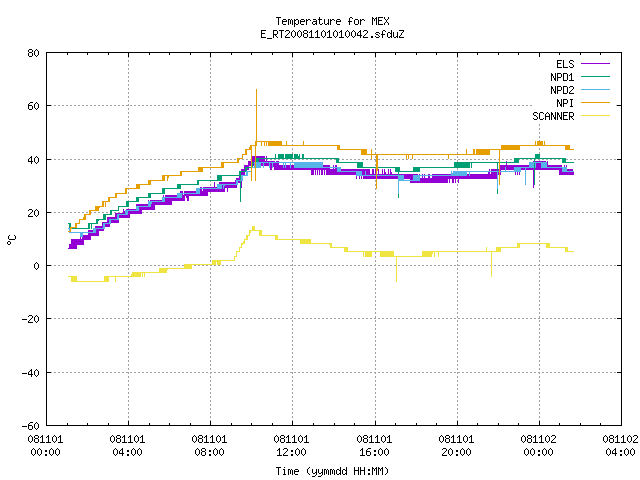
Task: Click the green NPD1 legend line sample
Action: tap(595, 77)
